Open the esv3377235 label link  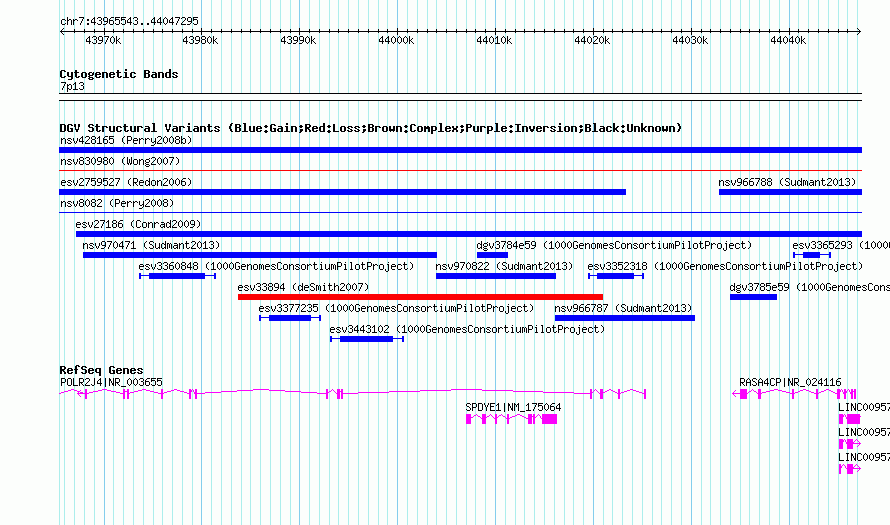396,308
